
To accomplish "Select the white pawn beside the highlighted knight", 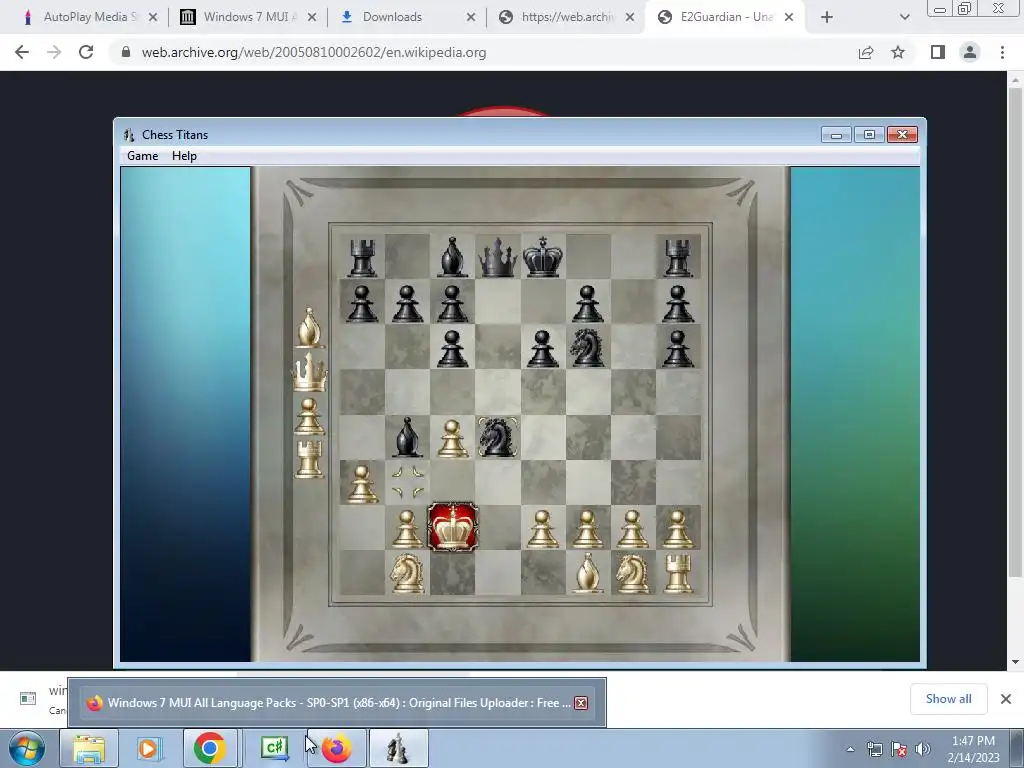I will coord(453,438).
